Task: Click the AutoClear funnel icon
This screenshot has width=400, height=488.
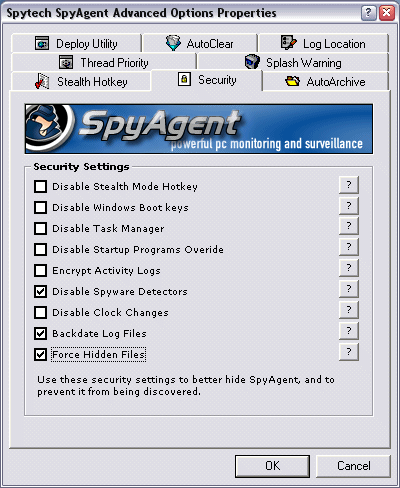Action: [173, 43]
